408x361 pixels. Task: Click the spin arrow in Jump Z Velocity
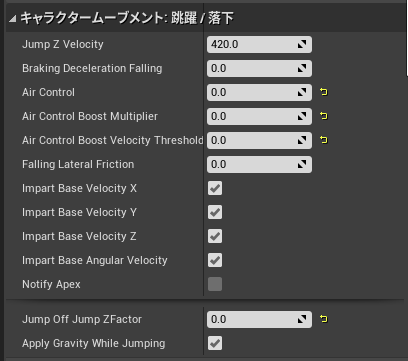tap(302, 44)
